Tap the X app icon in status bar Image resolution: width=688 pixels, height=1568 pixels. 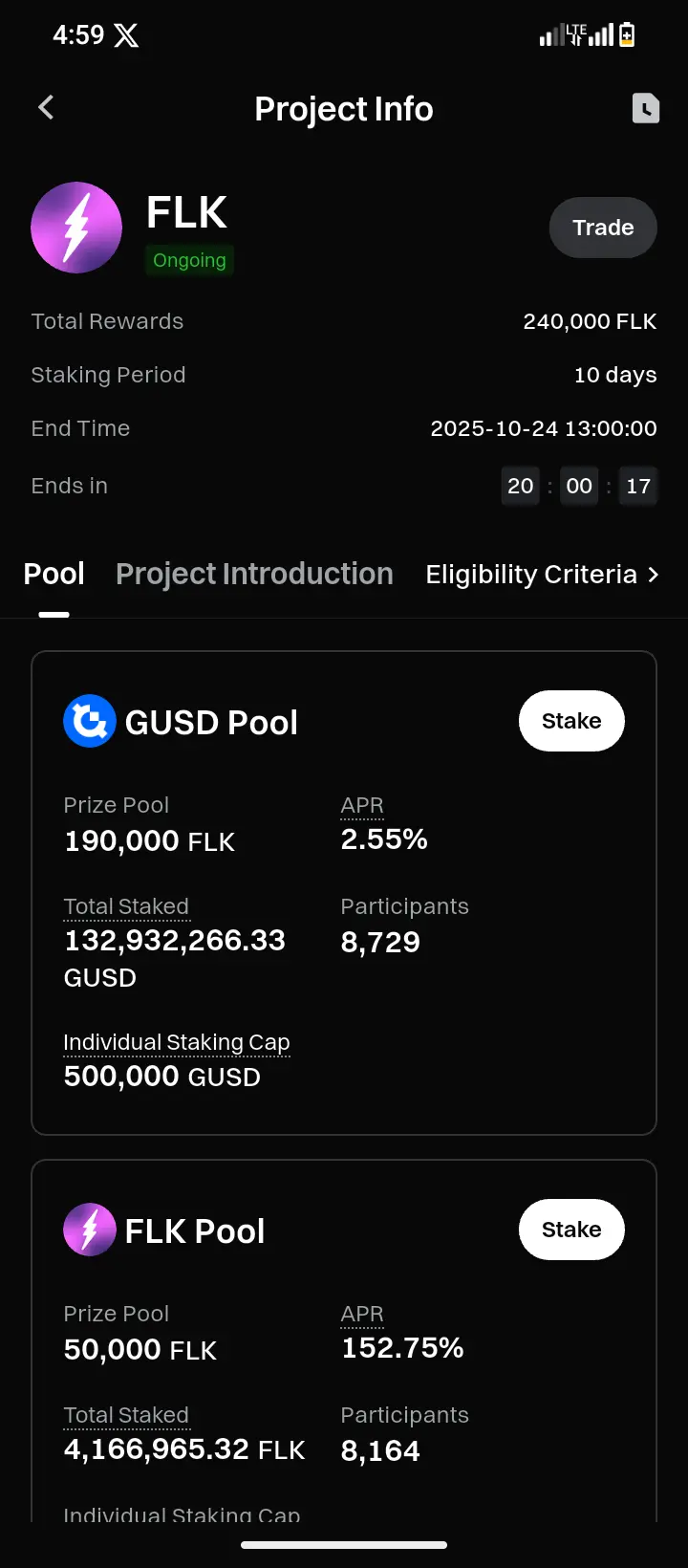click(x=126, y=35)
